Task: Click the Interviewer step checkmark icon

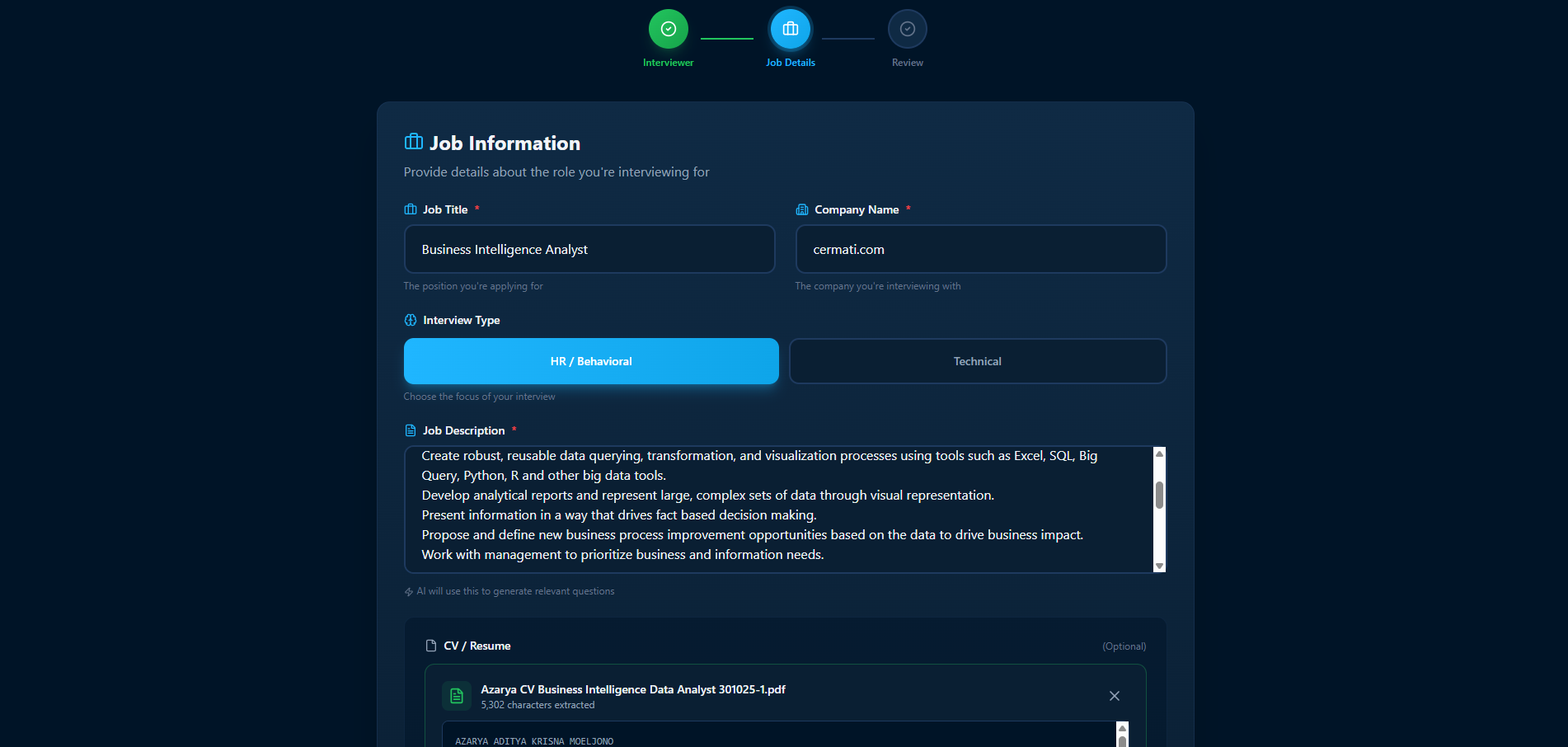Action: [x=669, y=29]
